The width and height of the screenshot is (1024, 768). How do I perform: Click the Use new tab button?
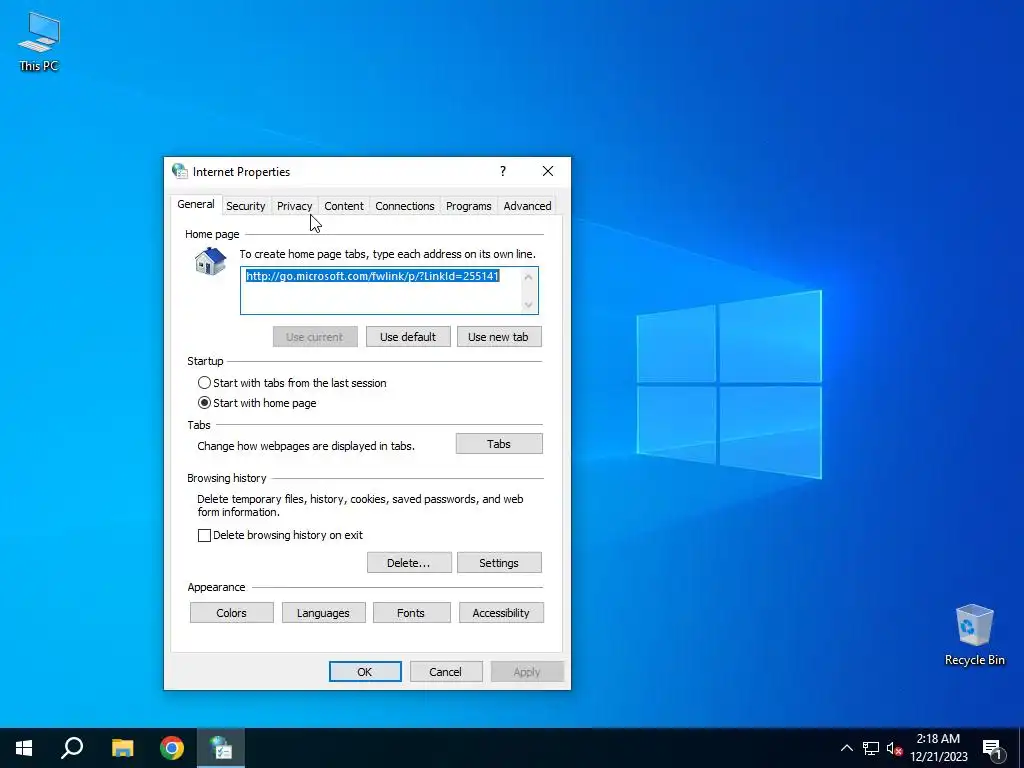[499, 336]
